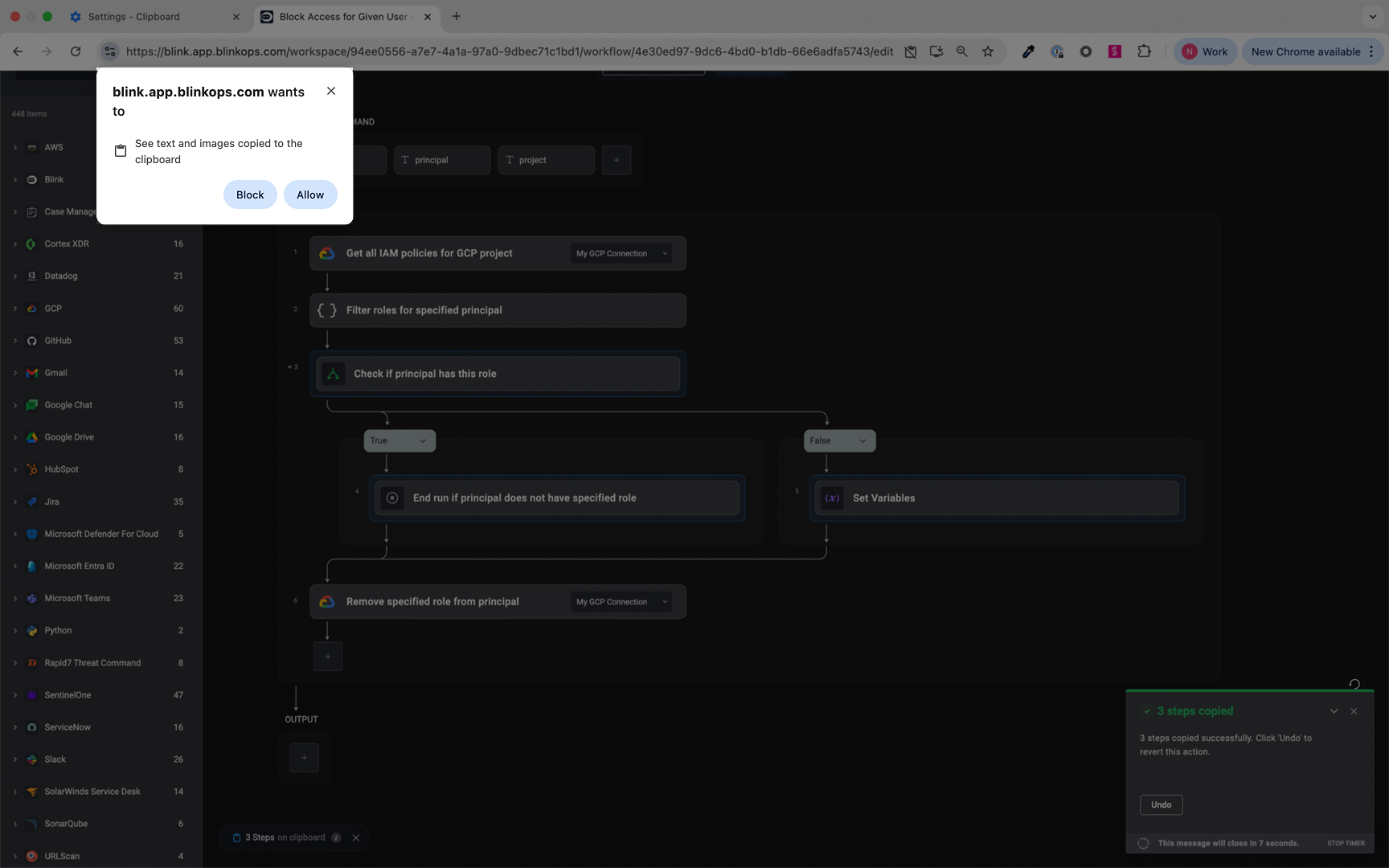
Task: Open the Extensions puzzle icon
Action: [x=1144, y=51]
